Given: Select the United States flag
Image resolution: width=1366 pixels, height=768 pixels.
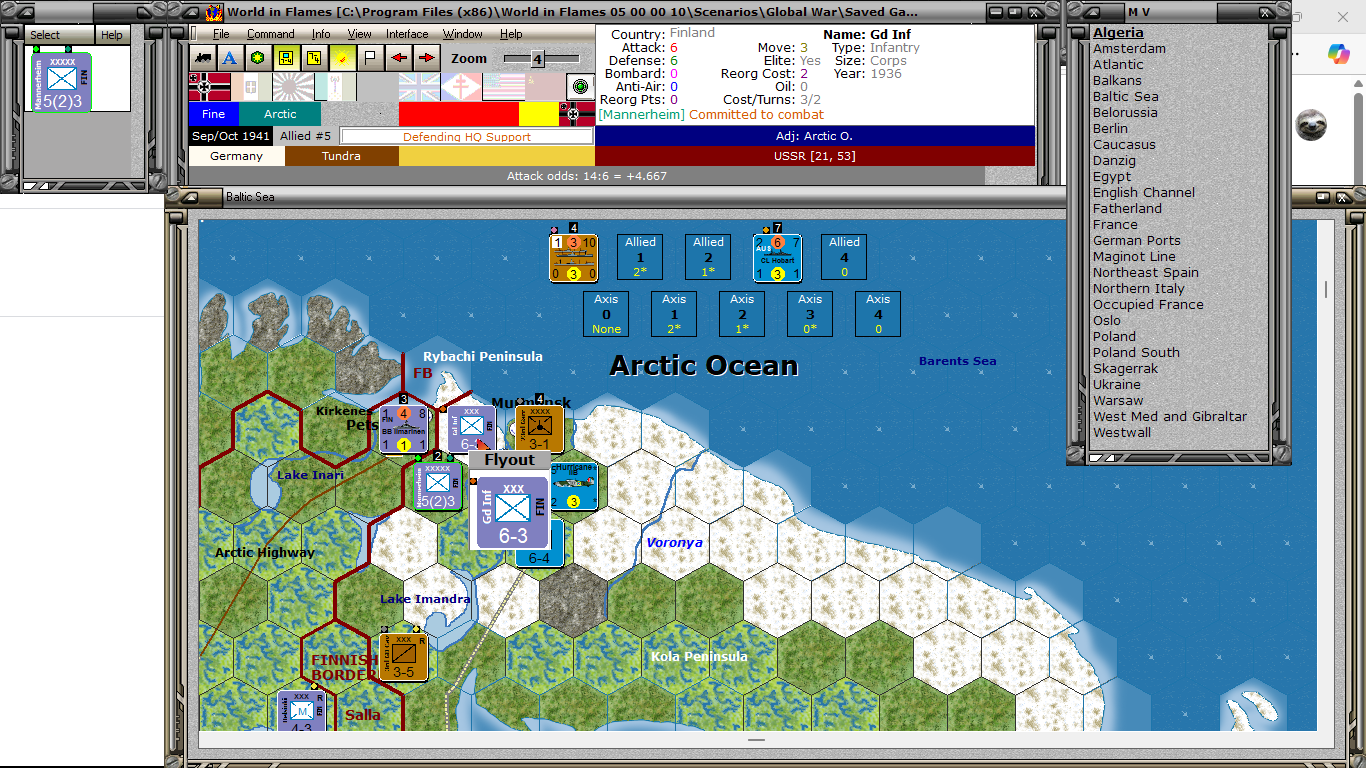Looking at the screenshot, I should coord(503,87).
